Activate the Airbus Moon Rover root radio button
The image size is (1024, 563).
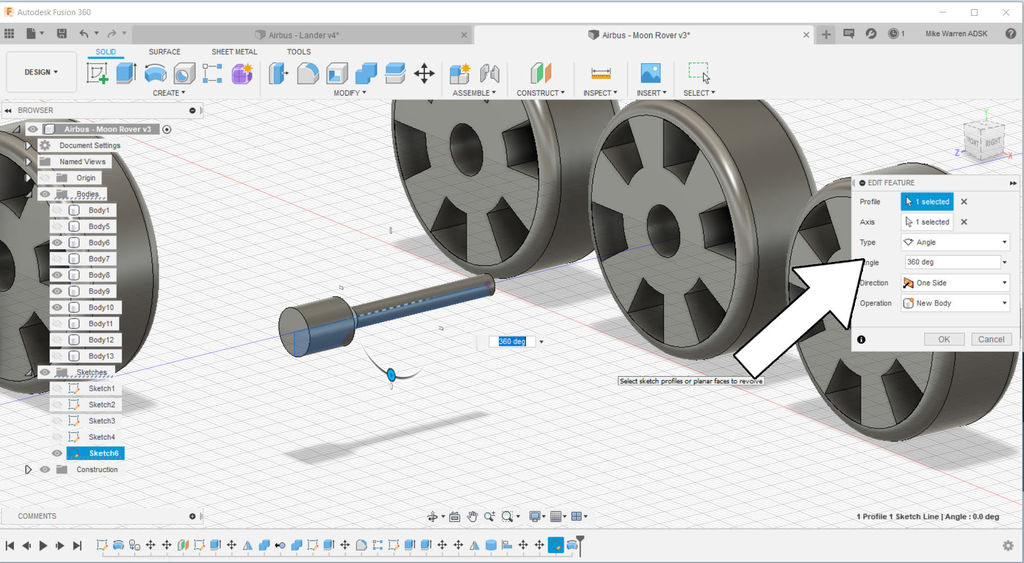[167, 129]
